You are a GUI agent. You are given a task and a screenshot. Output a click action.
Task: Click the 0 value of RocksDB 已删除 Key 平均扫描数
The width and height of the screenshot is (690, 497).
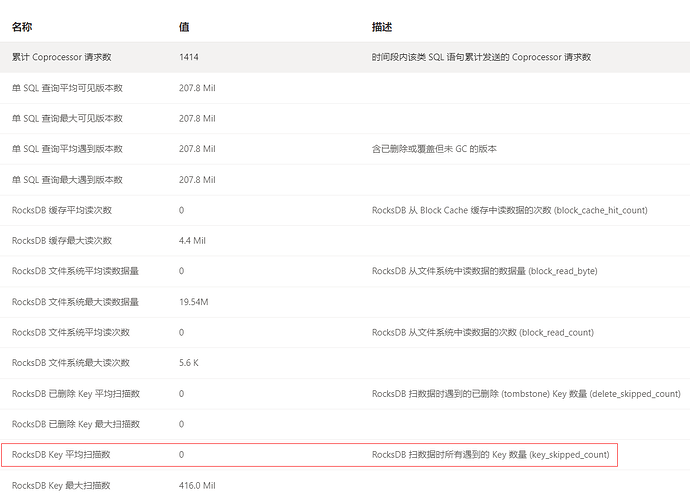(x=181, y=394)
